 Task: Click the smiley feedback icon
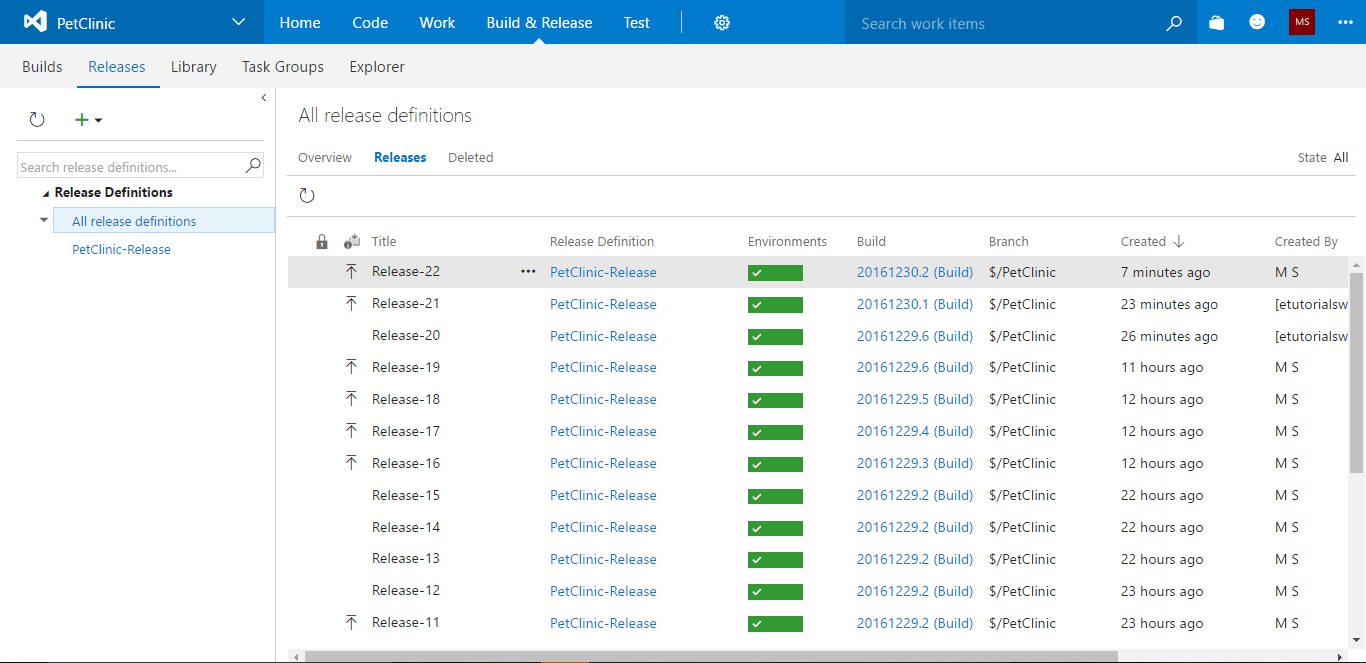pos(1258,22)
